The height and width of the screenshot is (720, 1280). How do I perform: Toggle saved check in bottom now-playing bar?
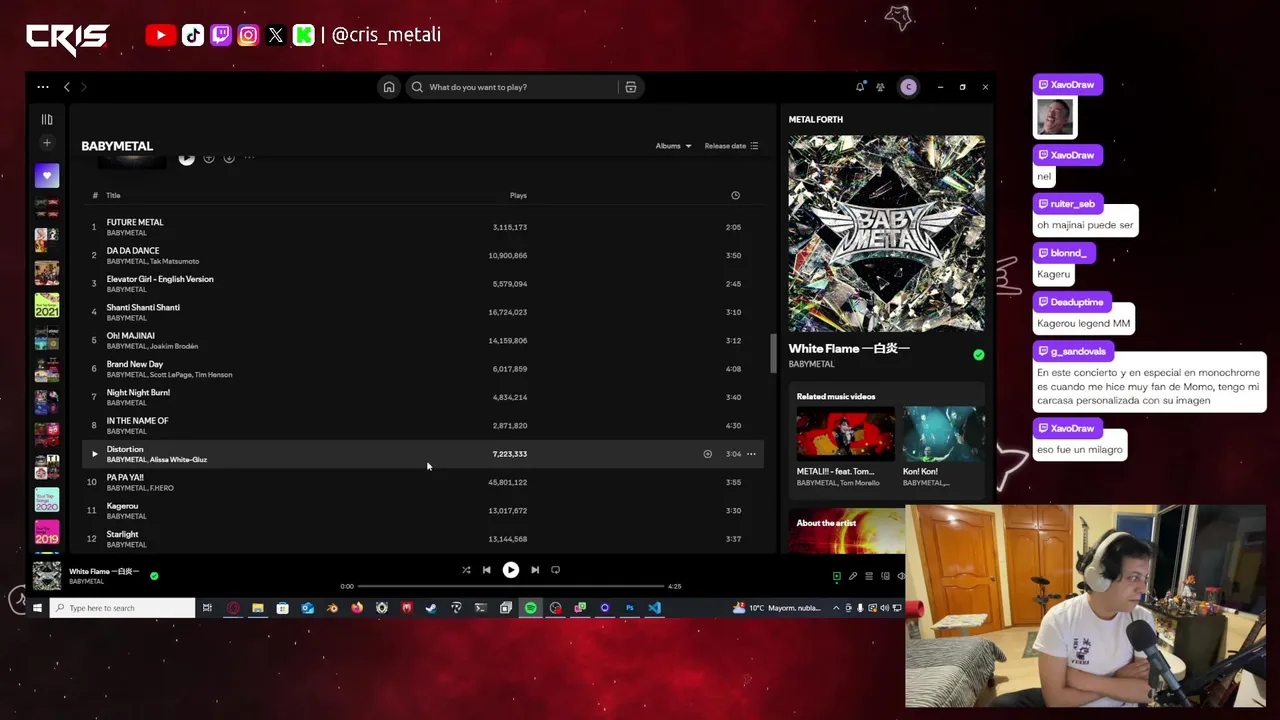click(154, 576)
